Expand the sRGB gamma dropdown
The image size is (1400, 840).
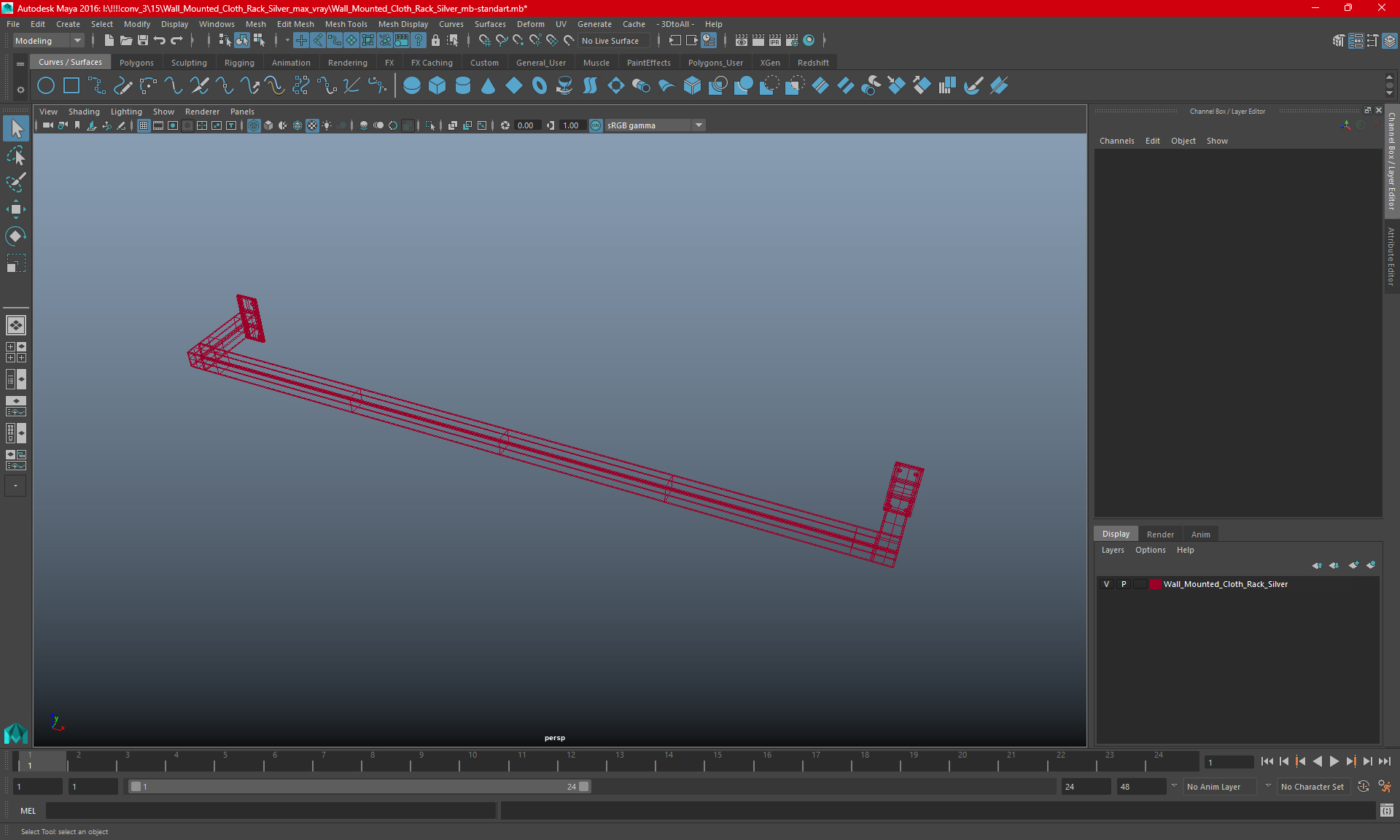701,125
